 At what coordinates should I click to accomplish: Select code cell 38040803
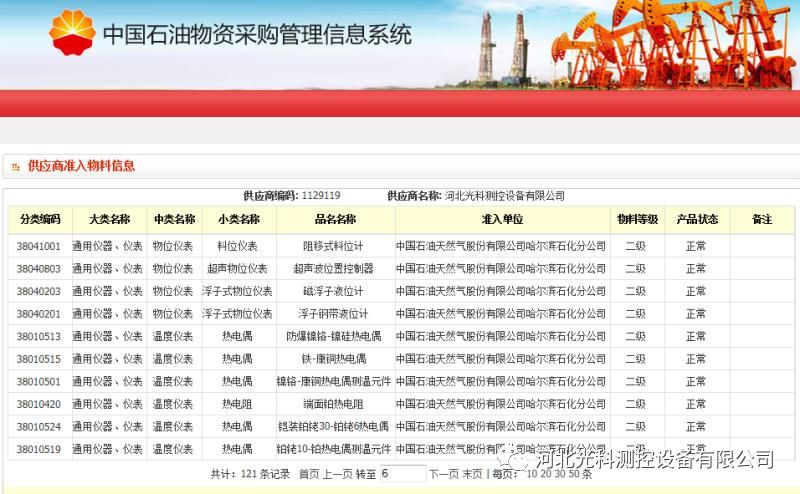[38, 269]
